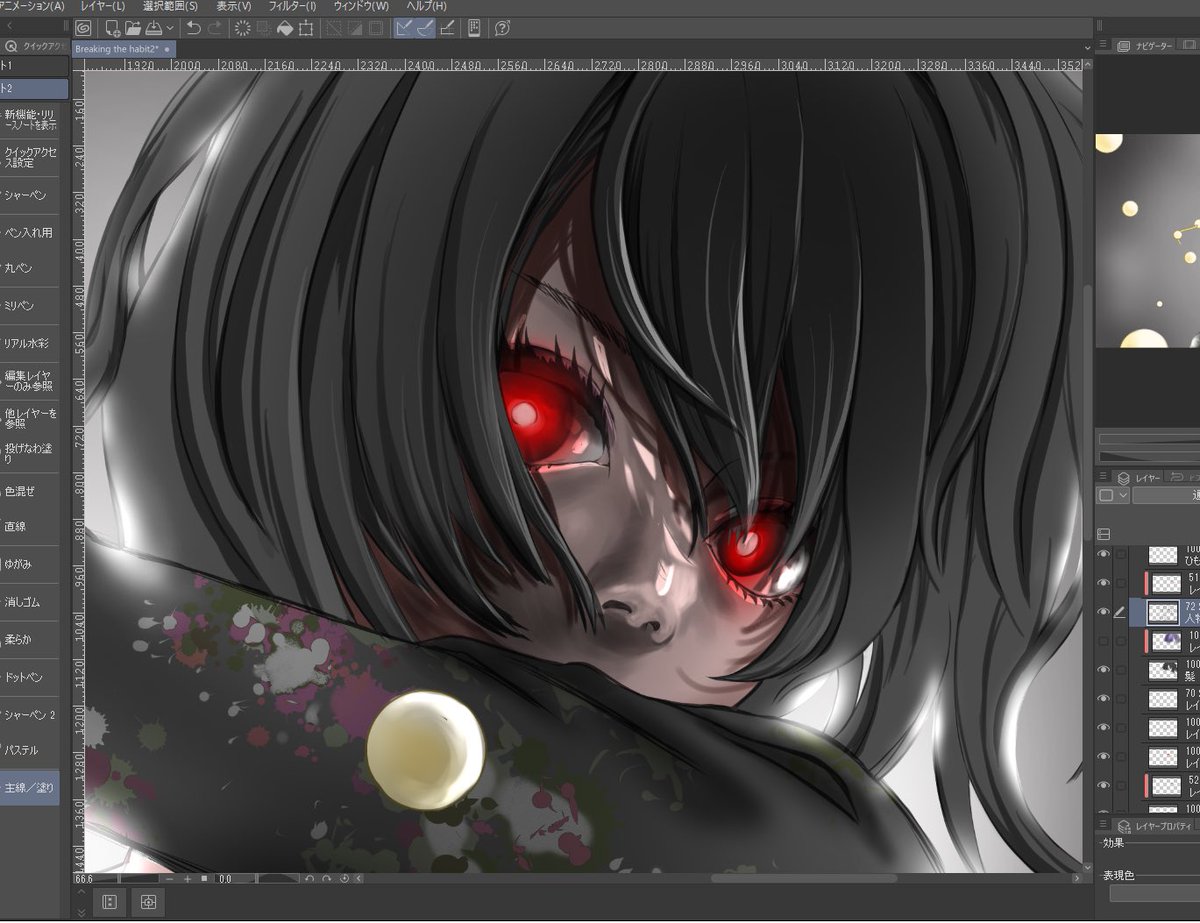Viewport: 1200px width, 923px height.
Task: Open the layer blending mode dropdown
Action: (x=1166, y=495)
